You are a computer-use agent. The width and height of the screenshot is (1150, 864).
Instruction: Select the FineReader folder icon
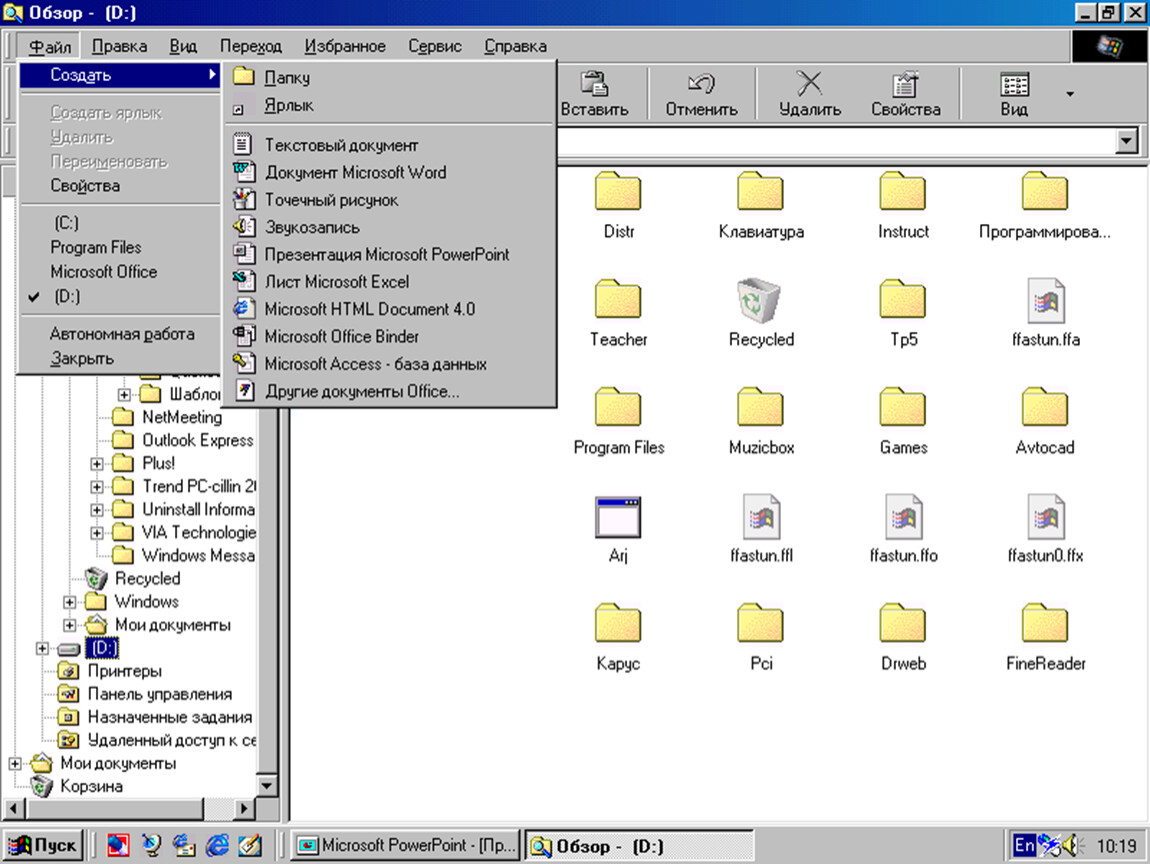tap(1045, 623)
